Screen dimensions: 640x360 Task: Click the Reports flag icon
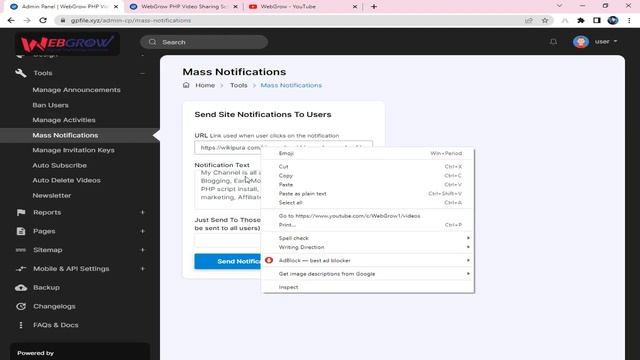pyautogui.click(x=21, y=212)
